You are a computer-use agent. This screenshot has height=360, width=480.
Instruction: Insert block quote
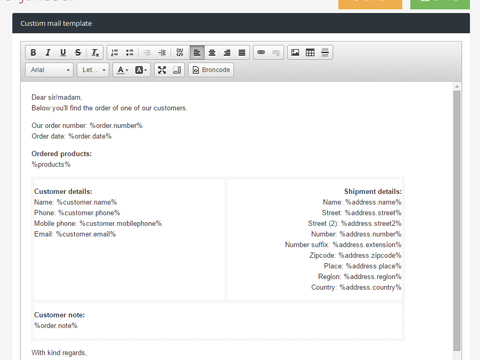pos(180,53)
